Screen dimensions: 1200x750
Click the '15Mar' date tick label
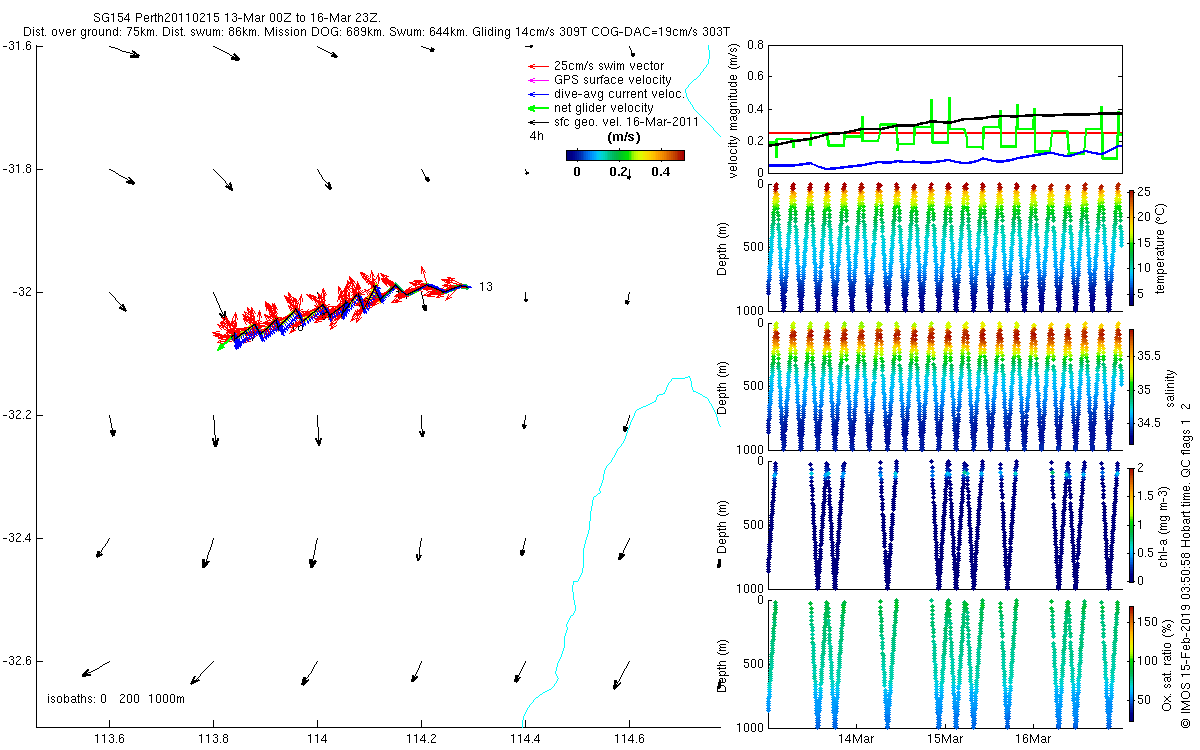[x=946, y=740]
